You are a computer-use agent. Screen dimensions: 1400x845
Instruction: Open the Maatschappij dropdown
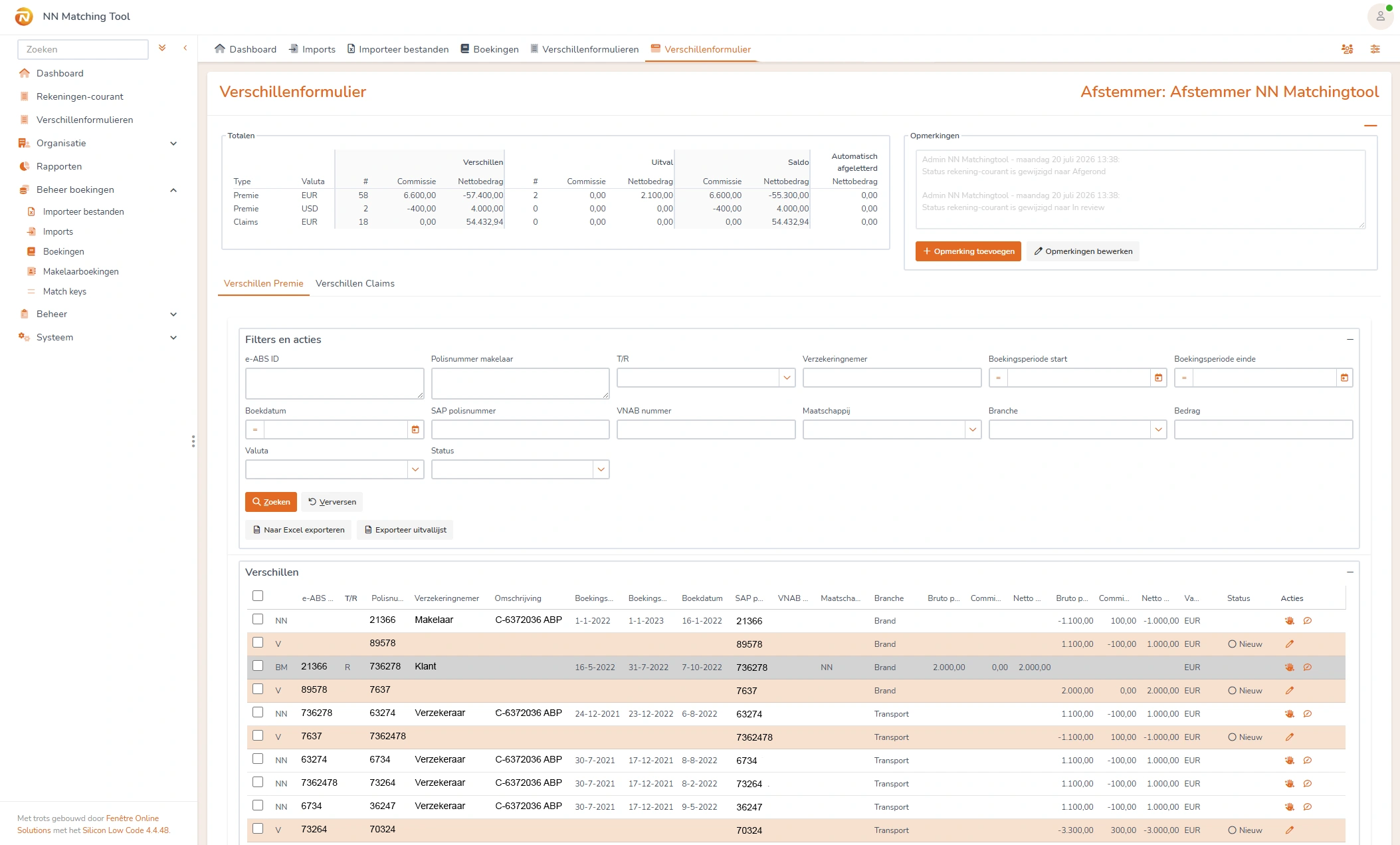click(x=973, y=429)
